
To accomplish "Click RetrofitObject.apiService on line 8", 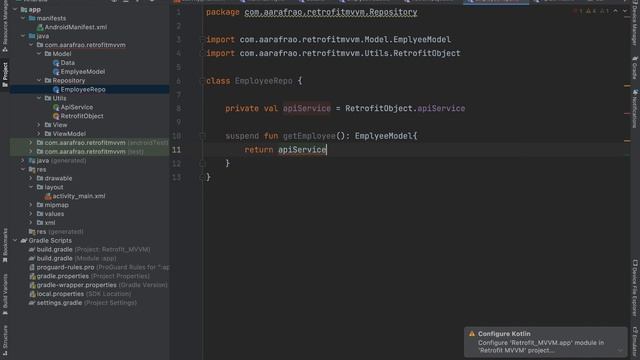I will (x=405, y=108).
